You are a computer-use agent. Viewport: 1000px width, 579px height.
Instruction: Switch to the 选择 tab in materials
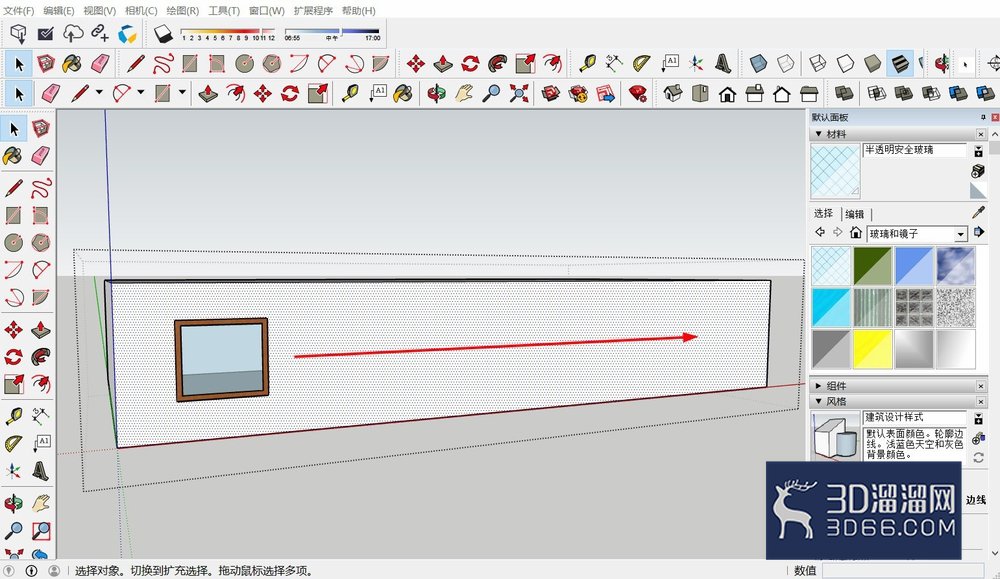coord(823,214)
